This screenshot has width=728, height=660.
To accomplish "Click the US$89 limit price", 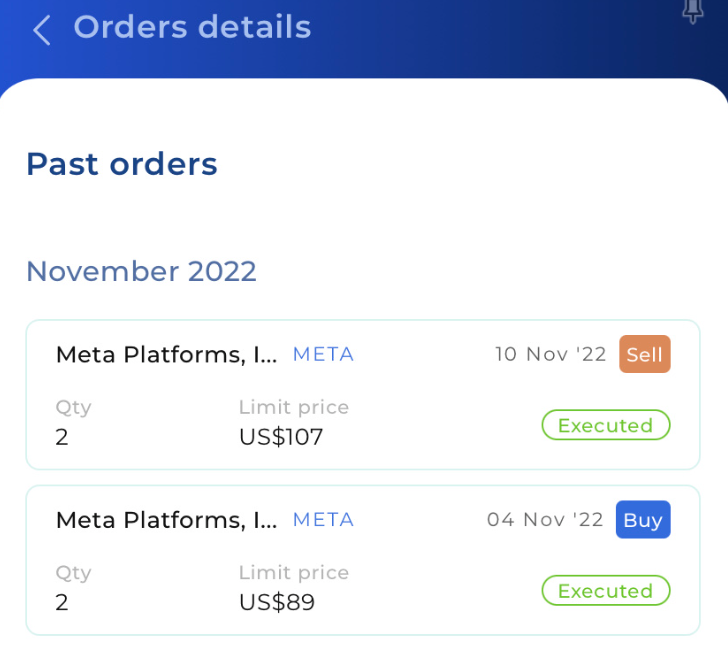I will [277, 603].
